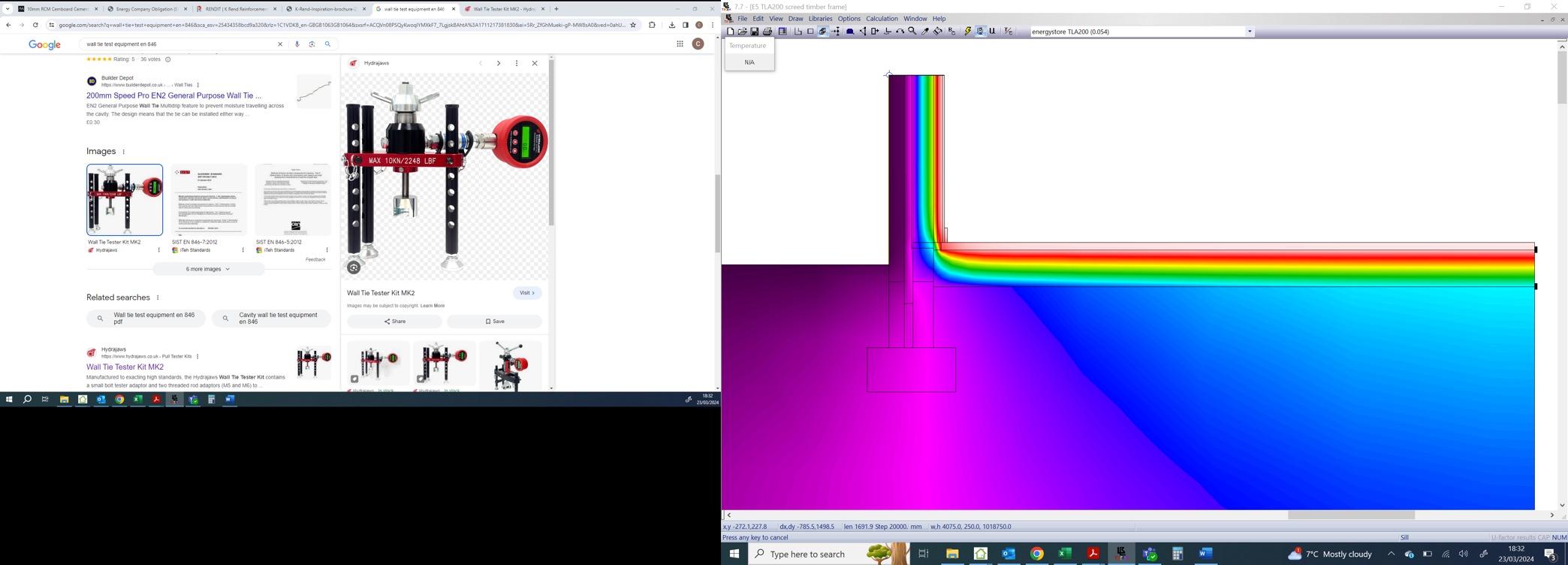The image size is (1568, 565).
Task: Open the 200mm Speed Pro EN2 Wall Tie link
Action: click(x=174, y=95)
